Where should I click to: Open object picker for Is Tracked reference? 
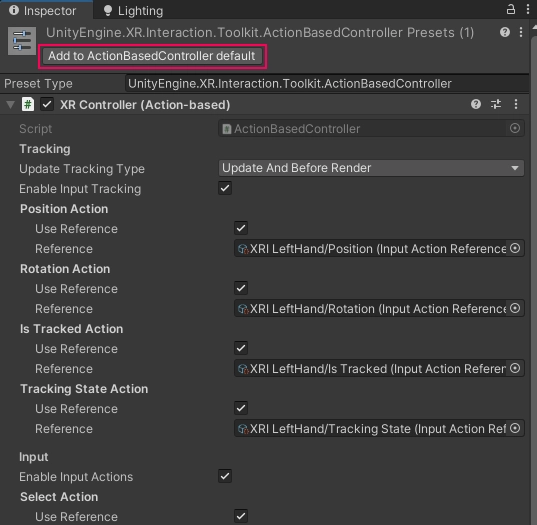click(515, 368)
